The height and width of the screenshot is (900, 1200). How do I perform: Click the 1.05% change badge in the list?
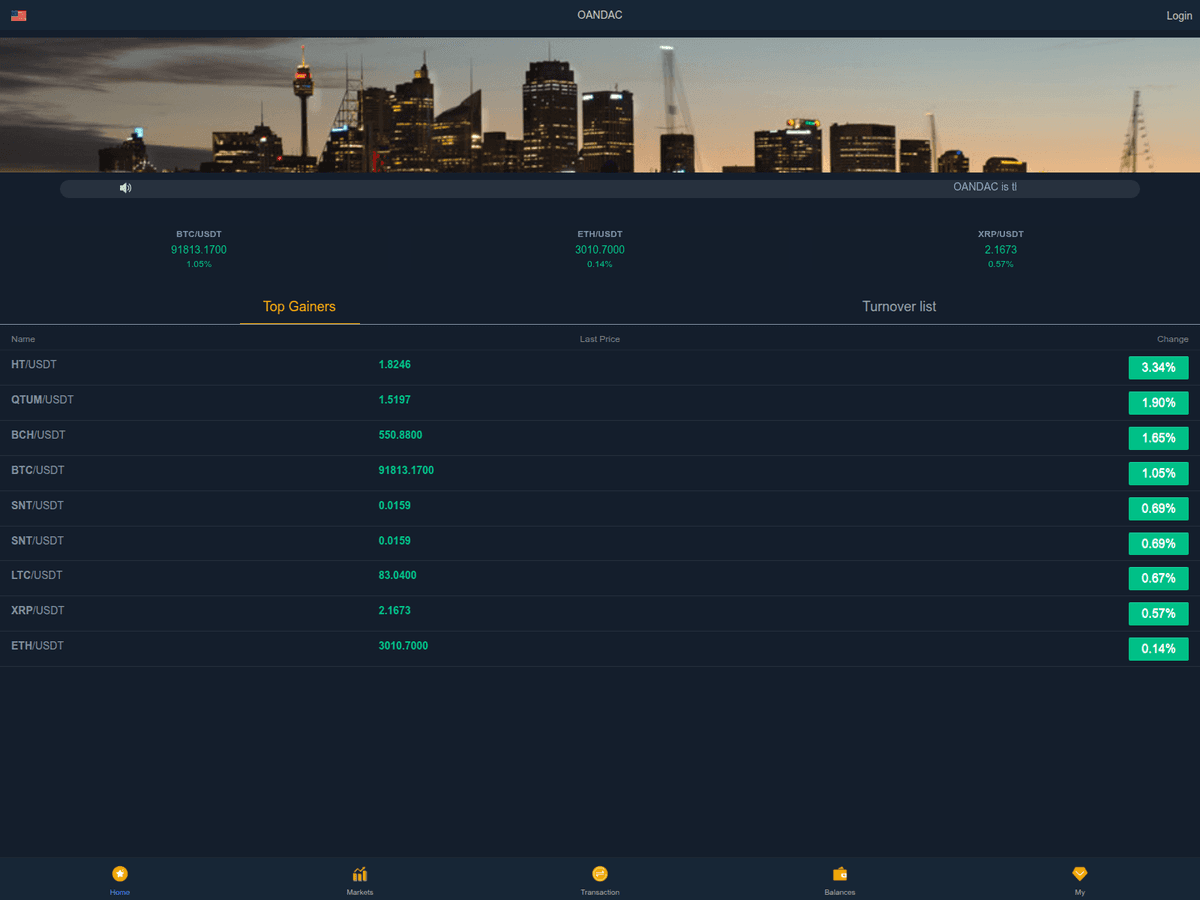tap(1159, 473)
